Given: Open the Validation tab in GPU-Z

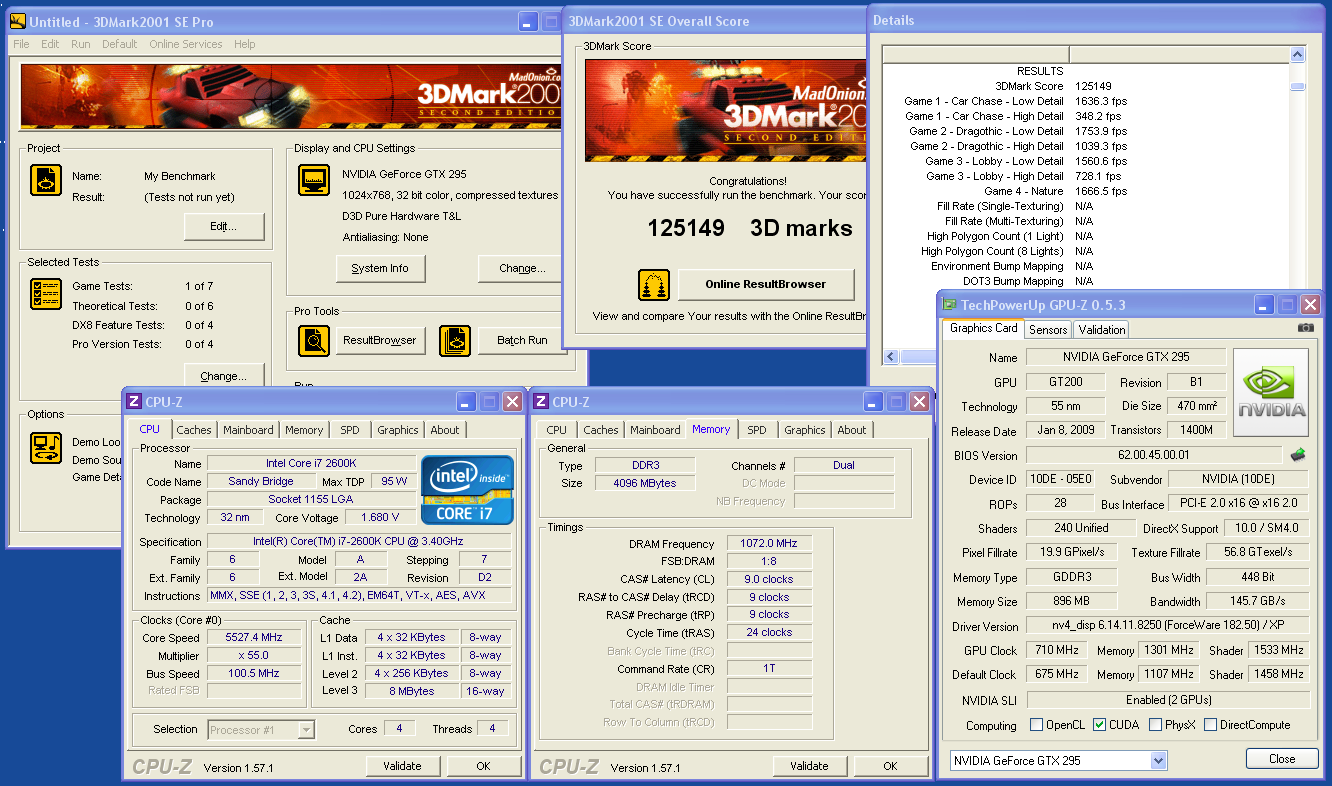Looking at the screenshot, I should click(x=1102, y=329).
